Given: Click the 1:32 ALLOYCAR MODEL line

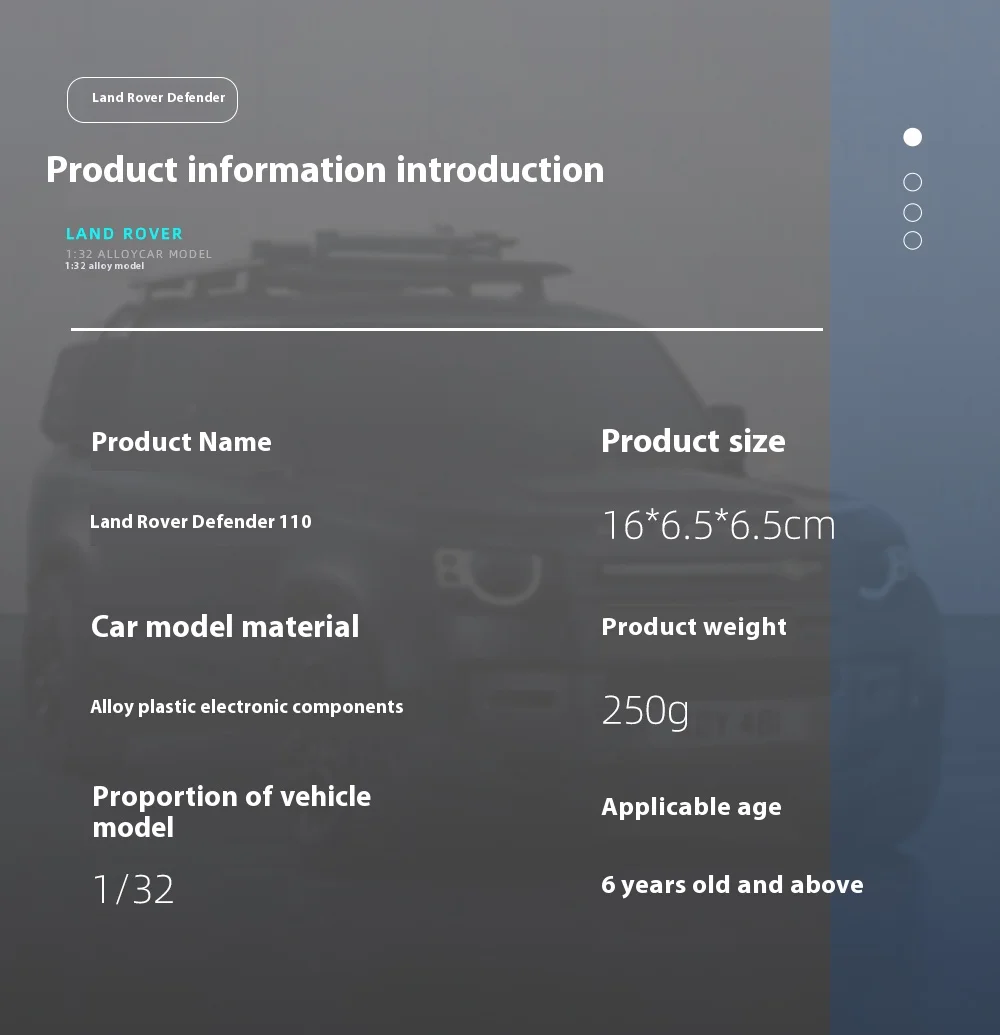Looking at the screenshot, I should tap(139, 254).
